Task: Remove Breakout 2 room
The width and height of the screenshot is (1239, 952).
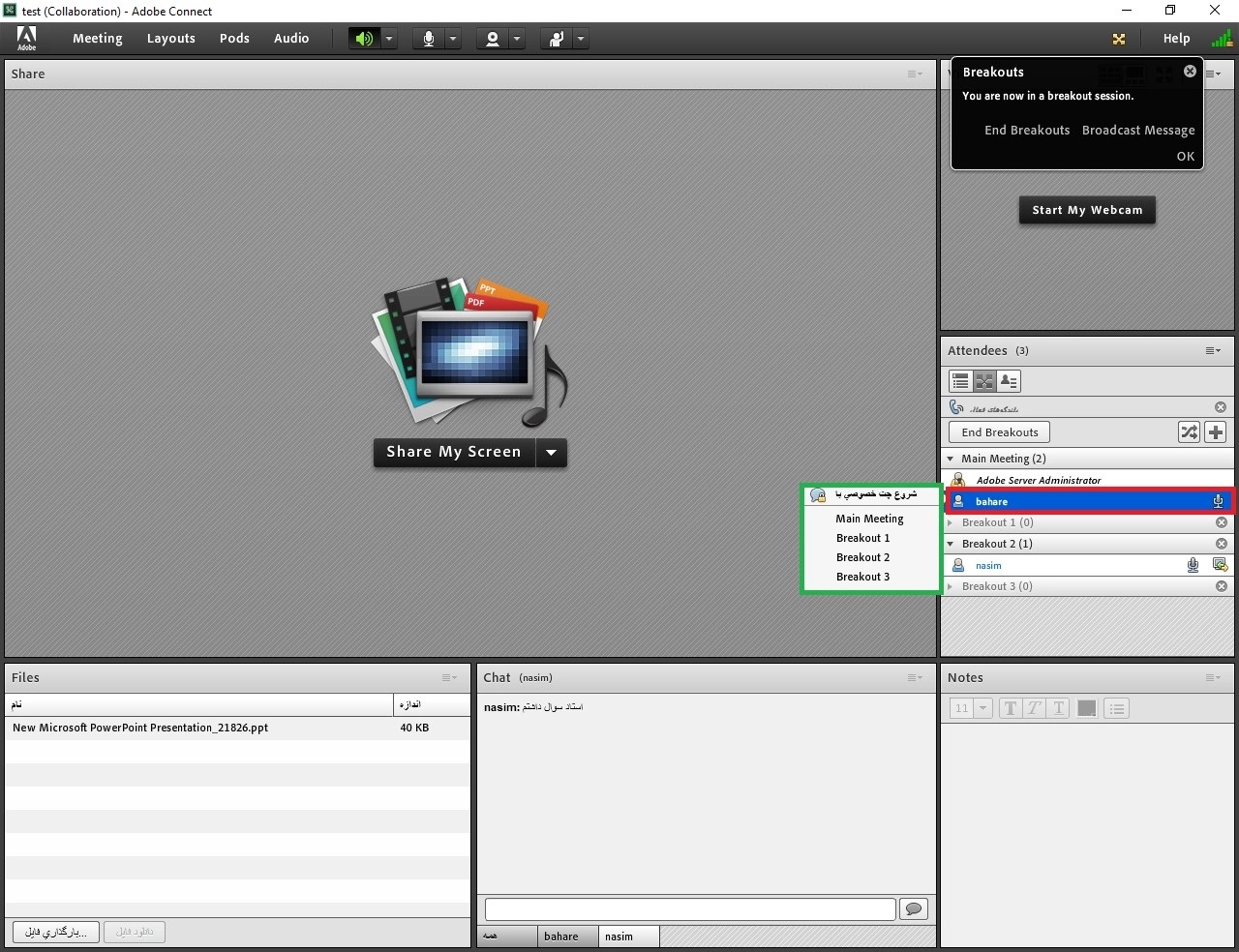Action: click(1222, 544)
